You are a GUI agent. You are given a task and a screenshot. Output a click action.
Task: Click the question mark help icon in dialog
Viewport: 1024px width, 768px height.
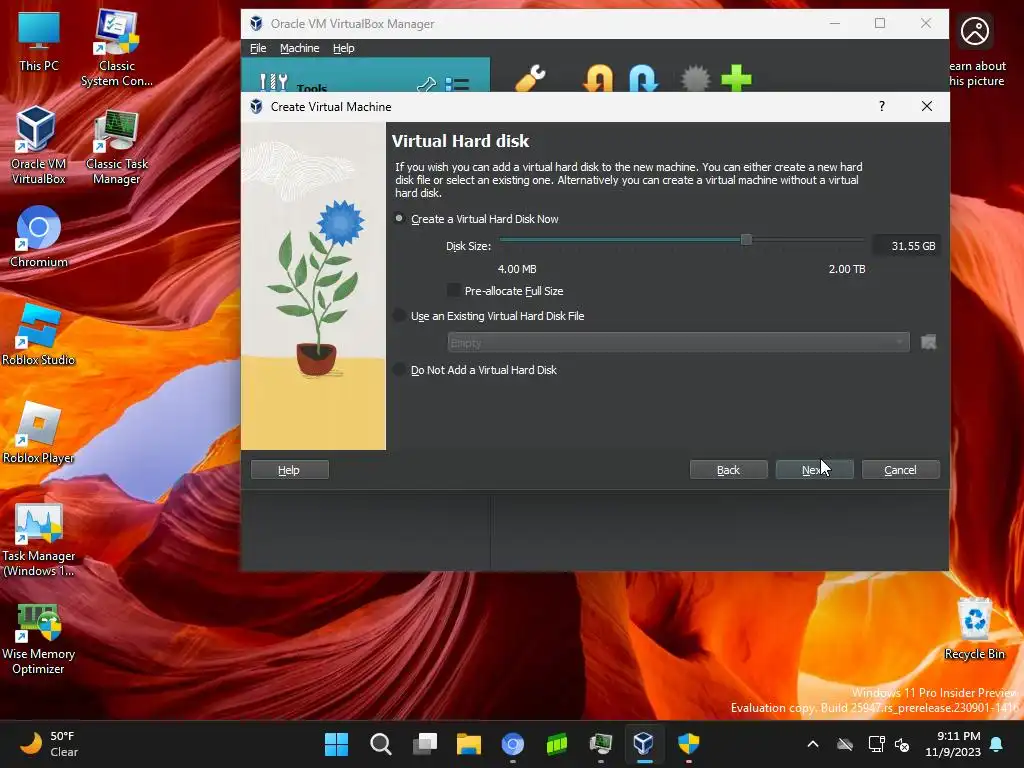pos(882,106)
